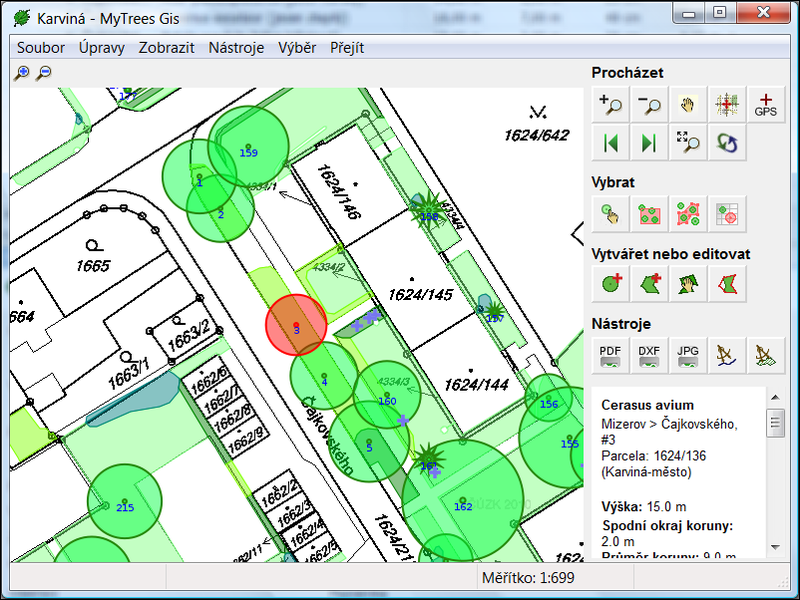This screenshot has width=800, height=600.
Task: Click the add new area polygon tool
Action: click(649, 284)
